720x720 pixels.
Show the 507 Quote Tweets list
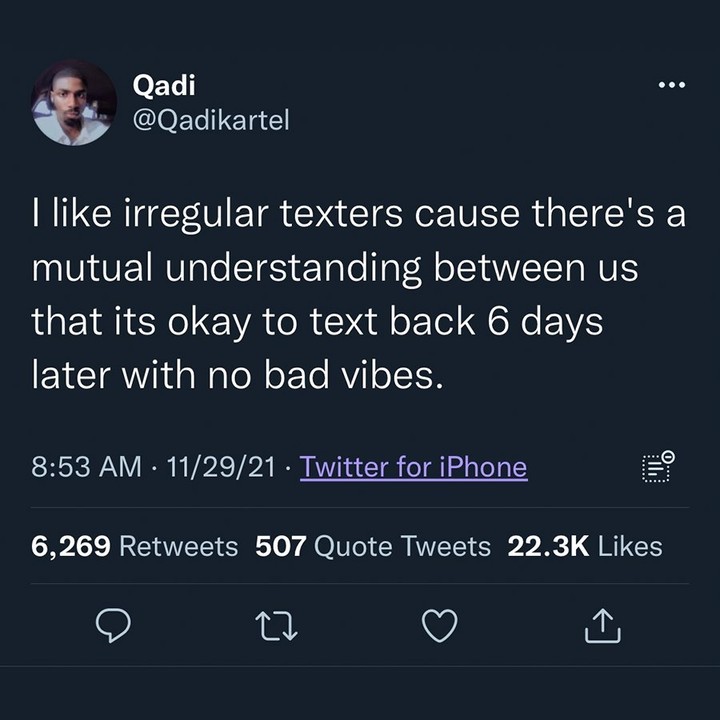pos(373,546)
